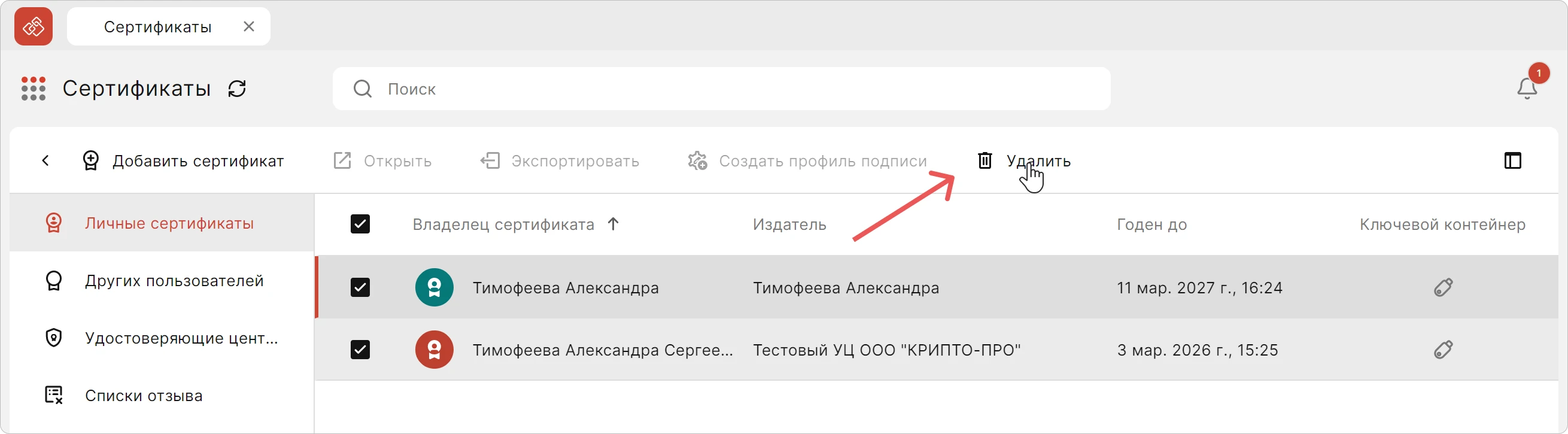Screen dimensions: 1568x434
Task: Click the Открыть toolbar button
Action: point(382,160)
